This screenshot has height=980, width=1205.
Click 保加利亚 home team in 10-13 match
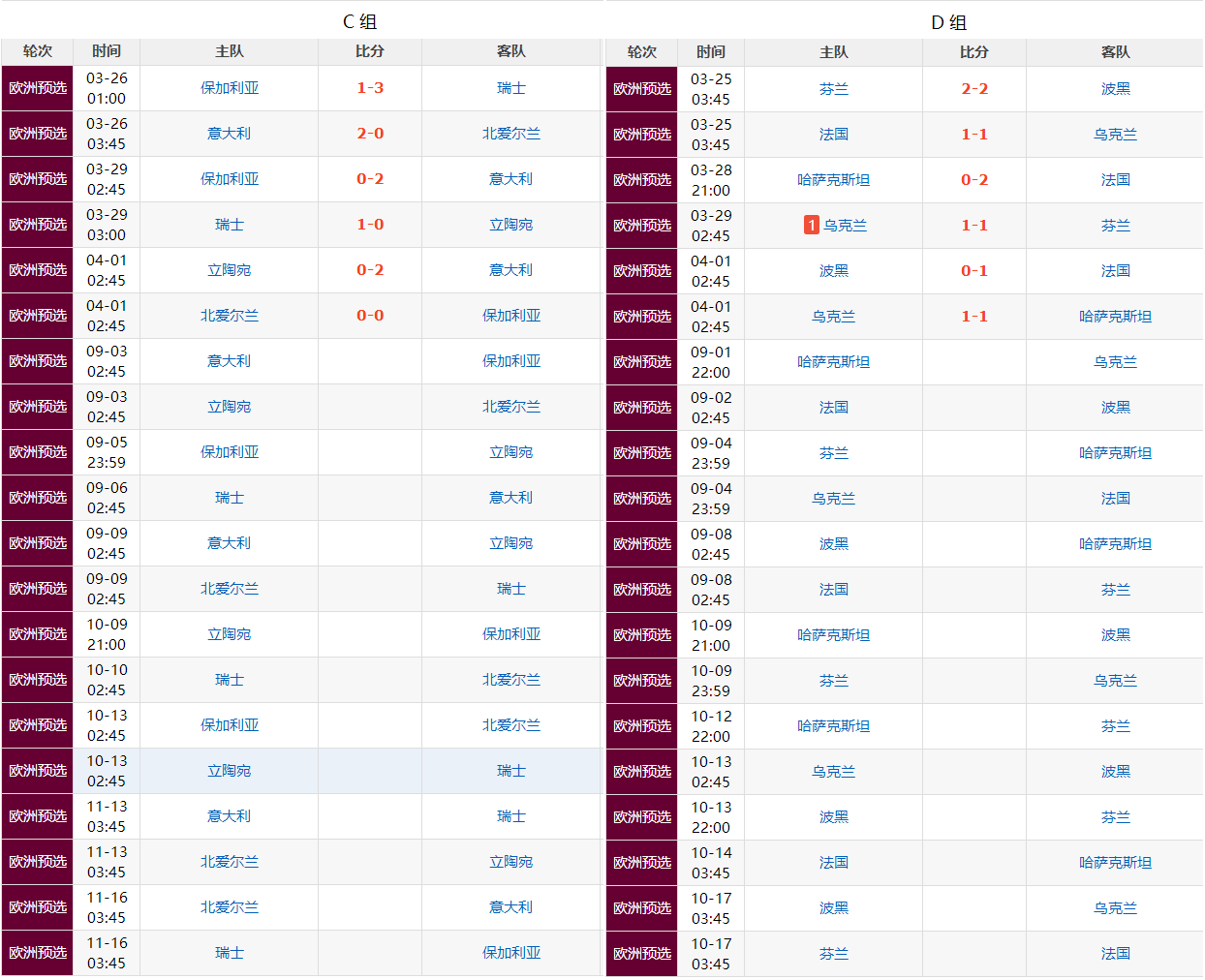pos(230,725)
